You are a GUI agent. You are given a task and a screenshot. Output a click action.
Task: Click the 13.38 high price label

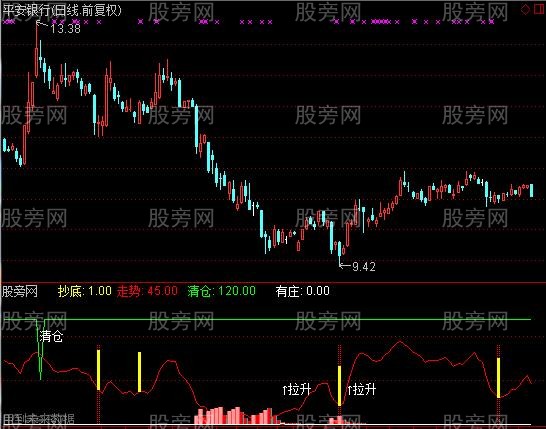[65, 29]
